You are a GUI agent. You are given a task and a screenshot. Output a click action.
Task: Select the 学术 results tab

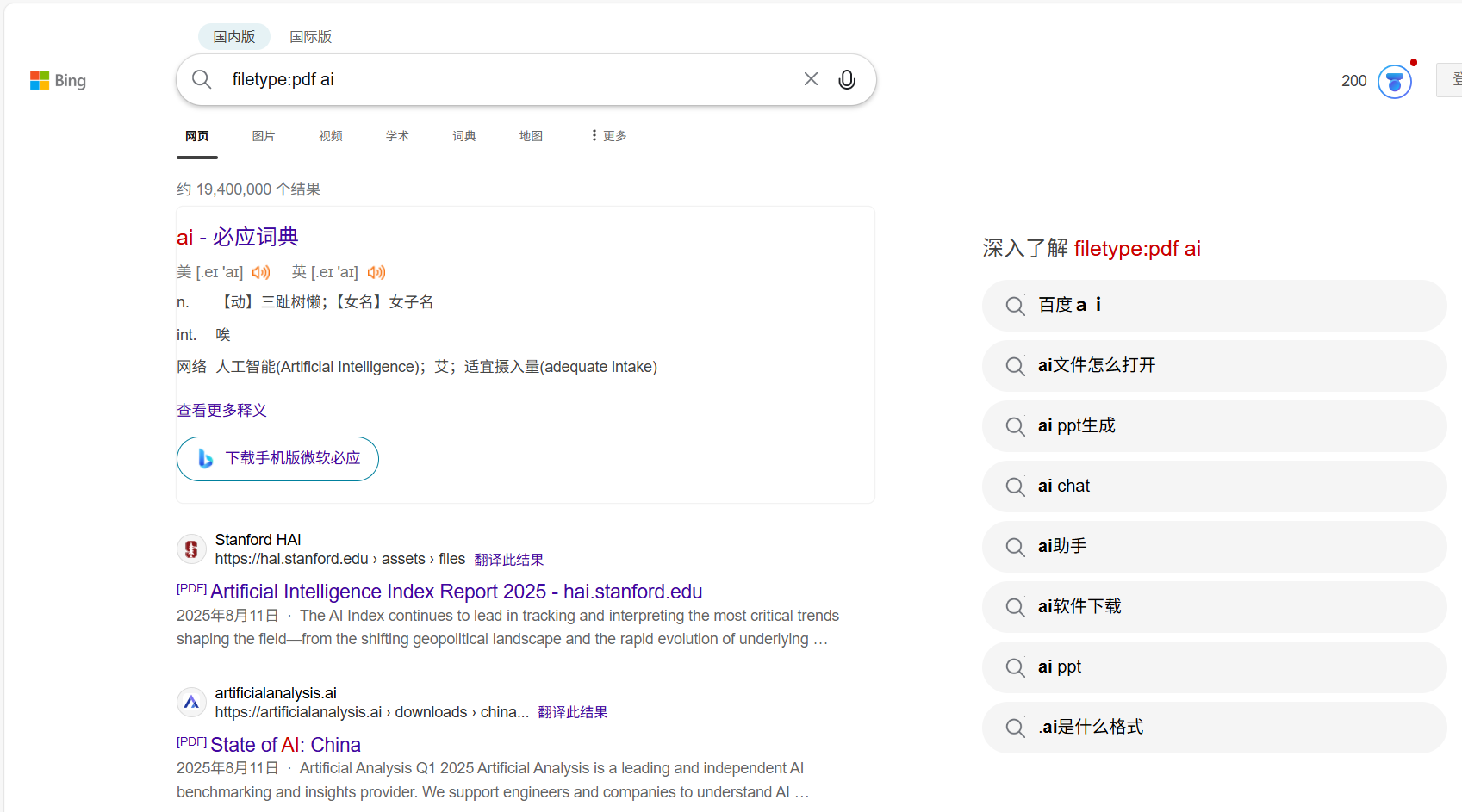pyautogui.click(x=397, y=136)
